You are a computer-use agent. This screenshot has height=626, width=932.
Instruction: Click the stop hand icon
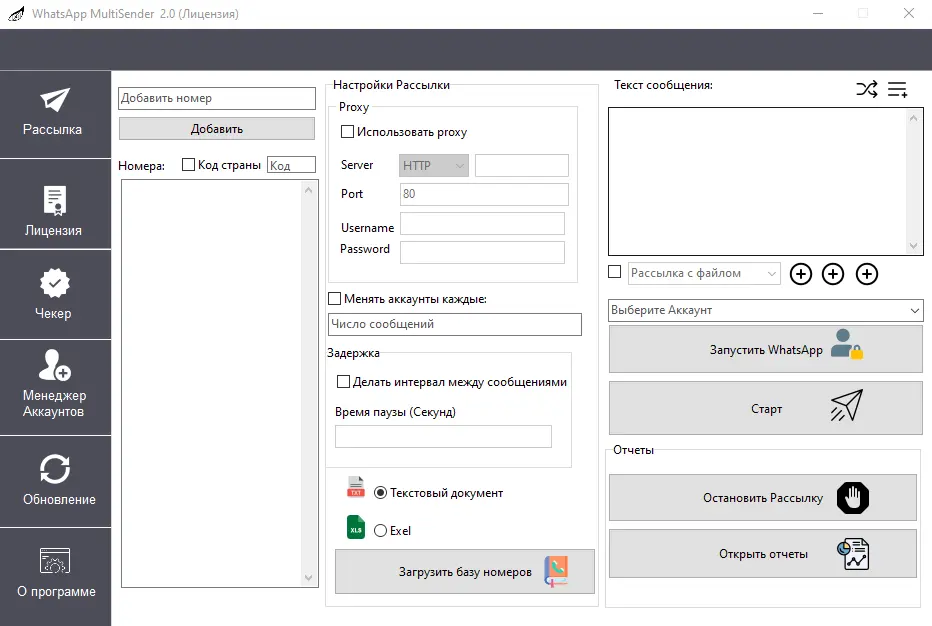853,498
